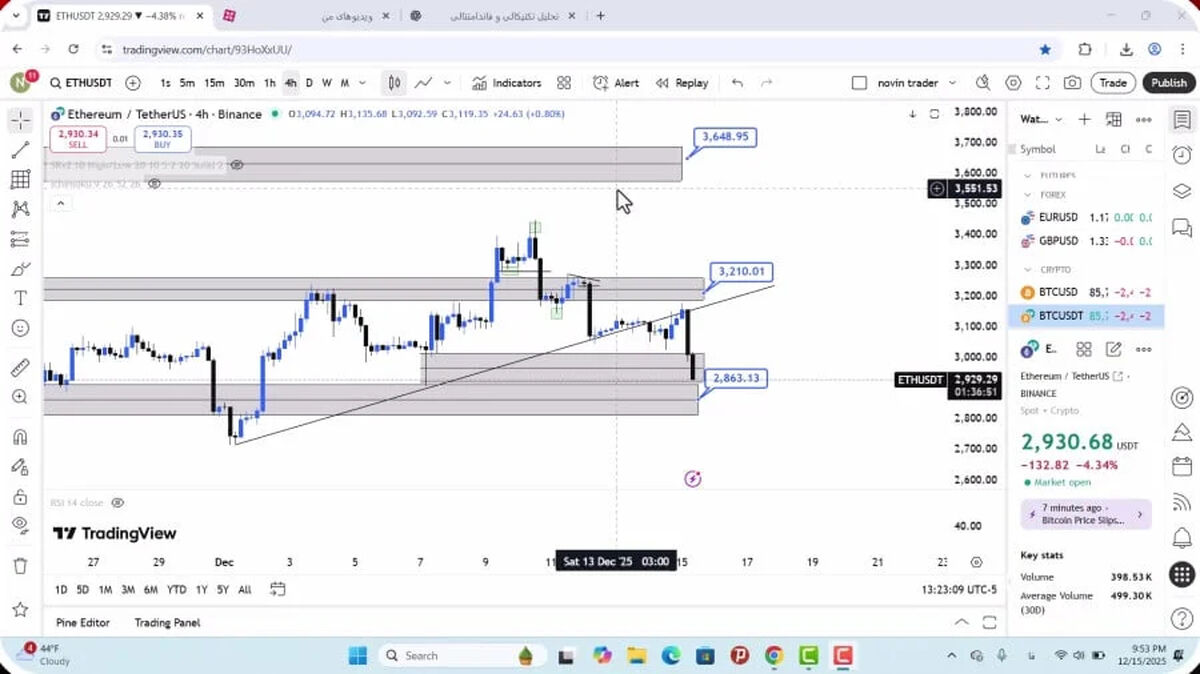Image resolution: width=1200 pixels, height=674 pixels.
Task: Take a chart snapshot with camera icon
Action: point(1072,83)
